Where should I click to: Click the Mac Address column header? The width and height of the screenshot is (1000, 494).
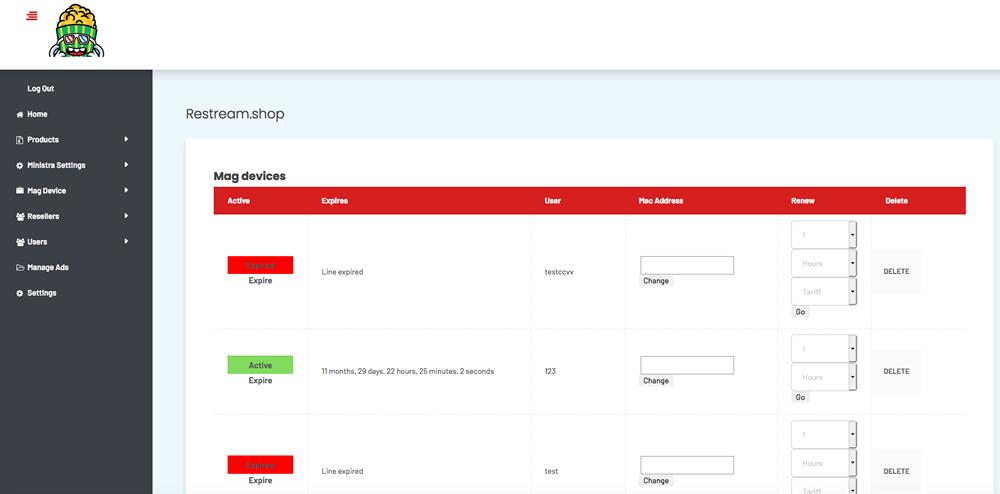(x=661, y=201)
